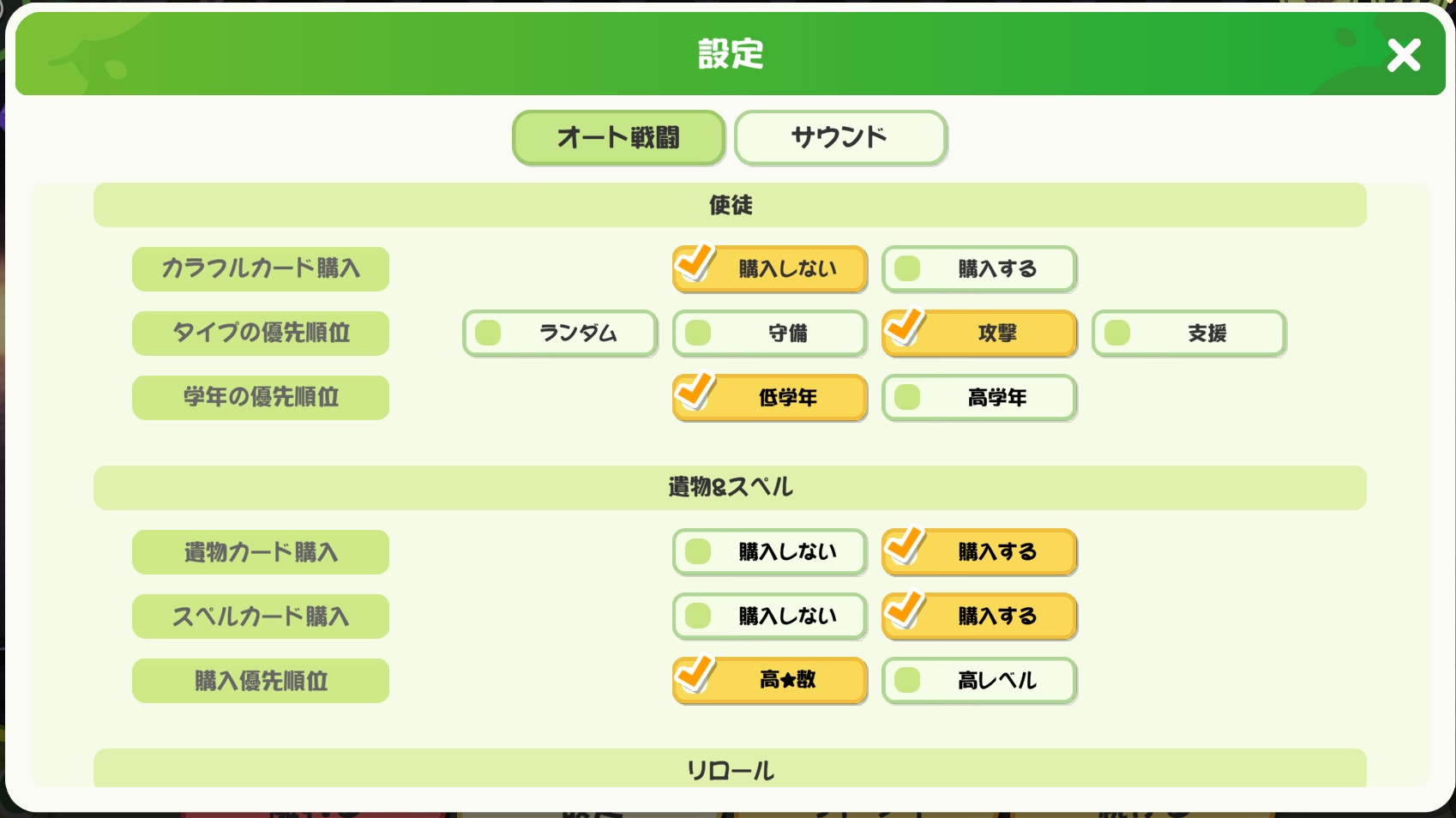The image size is (1456, 818).
Task: Select the オート戦闘 tab
Action: [618, 137]
